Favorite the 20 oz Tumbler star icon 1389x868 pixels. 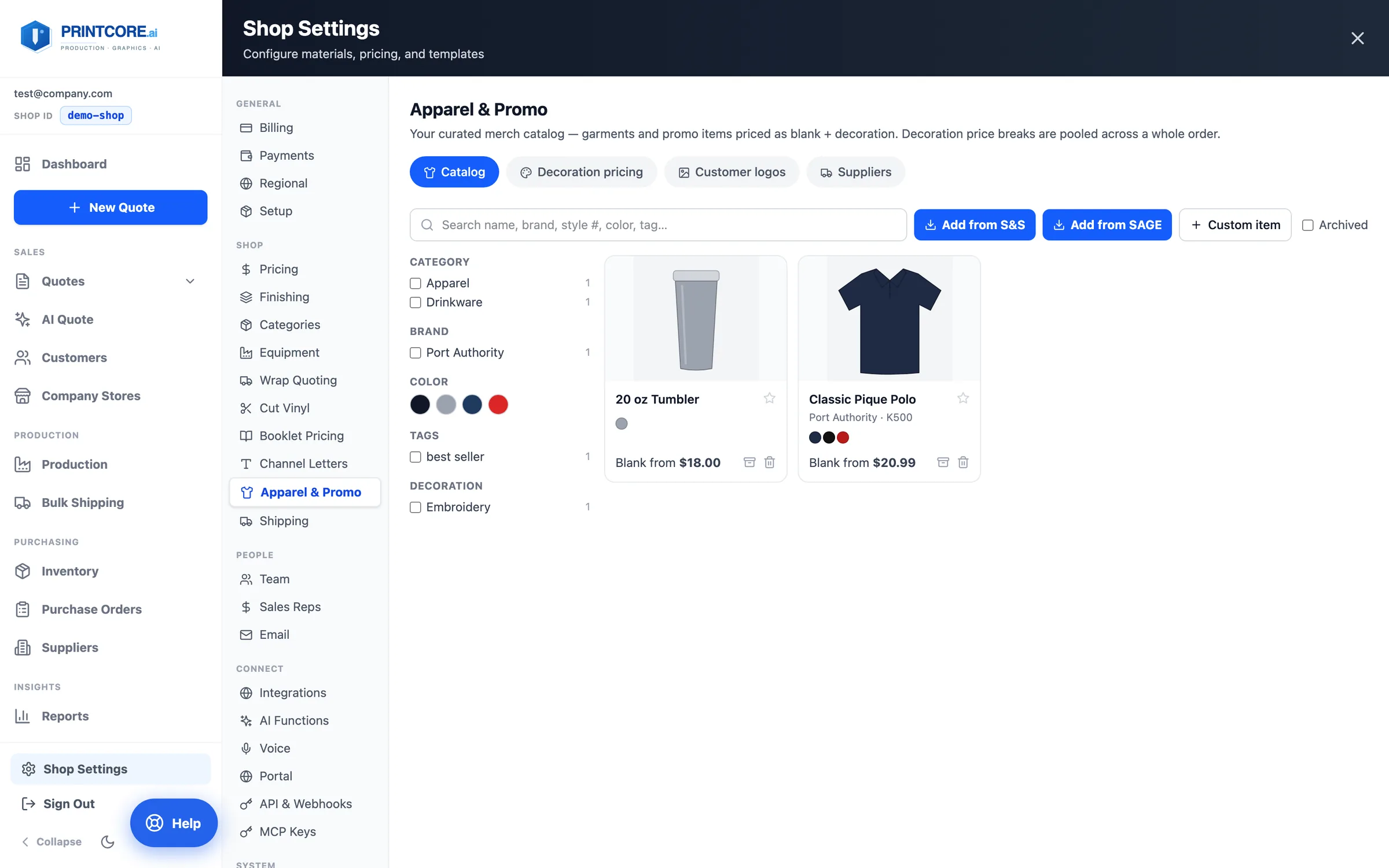[769, 398]
